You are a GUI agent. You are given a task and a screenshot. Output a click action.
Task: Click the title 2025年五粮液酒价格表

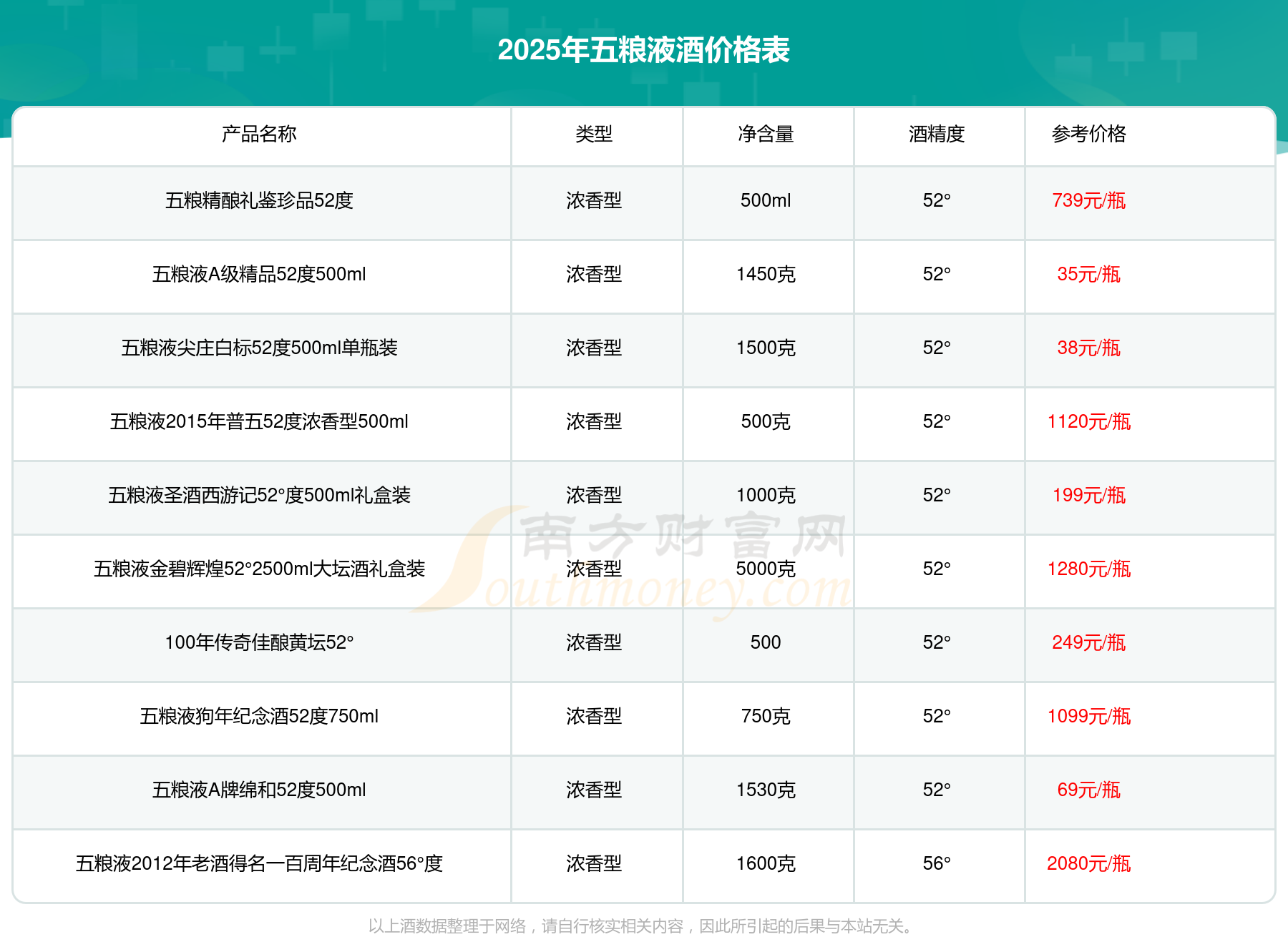(x=643, y=50)
